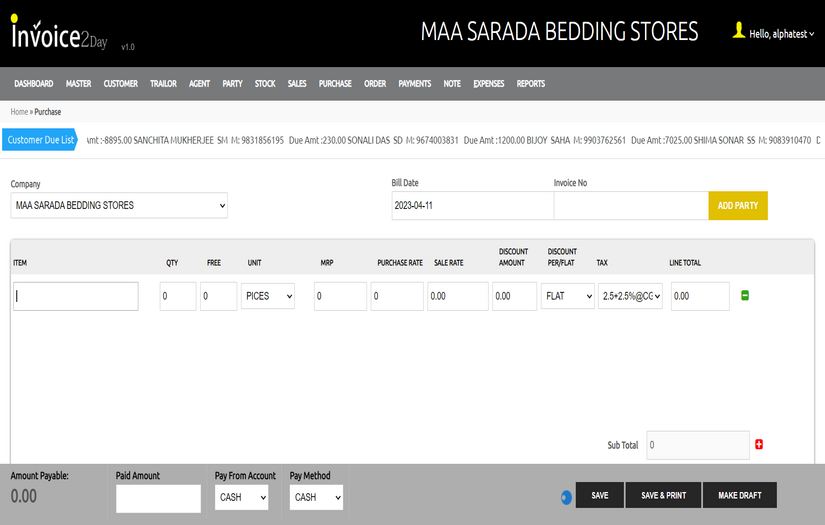Click the Purchase breadcrumb text
The width and height of the screenshot is (825, 525).
48,112
